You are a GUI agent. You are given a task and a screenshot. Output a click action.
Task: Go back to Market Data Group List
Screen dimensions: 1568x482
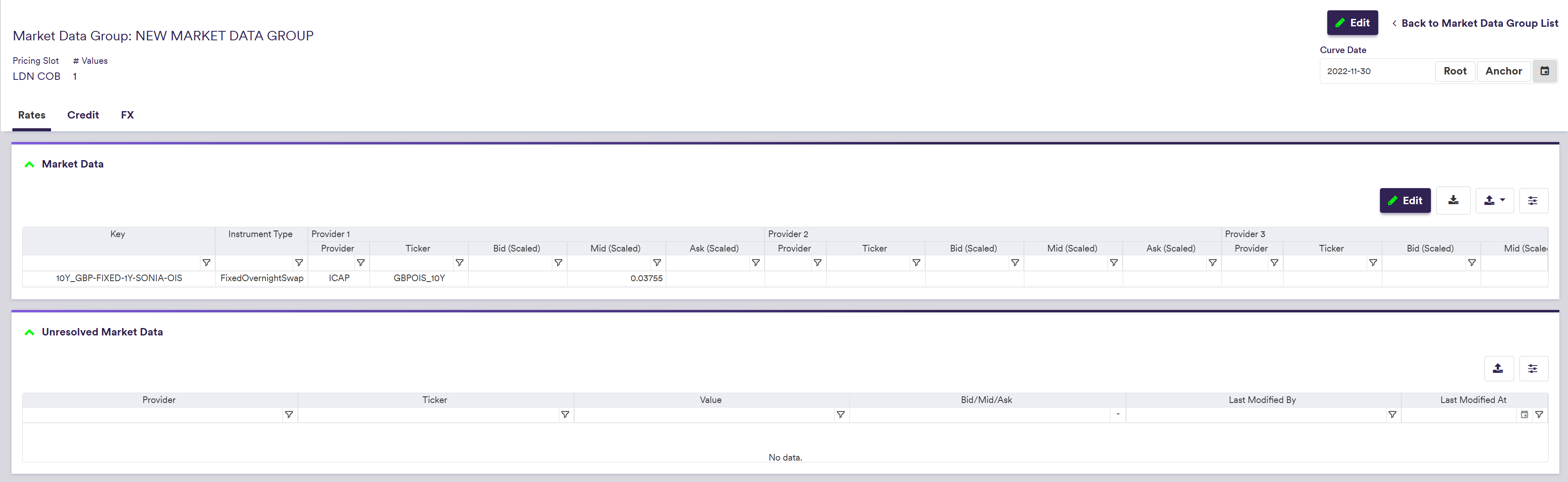point(1475,23)
